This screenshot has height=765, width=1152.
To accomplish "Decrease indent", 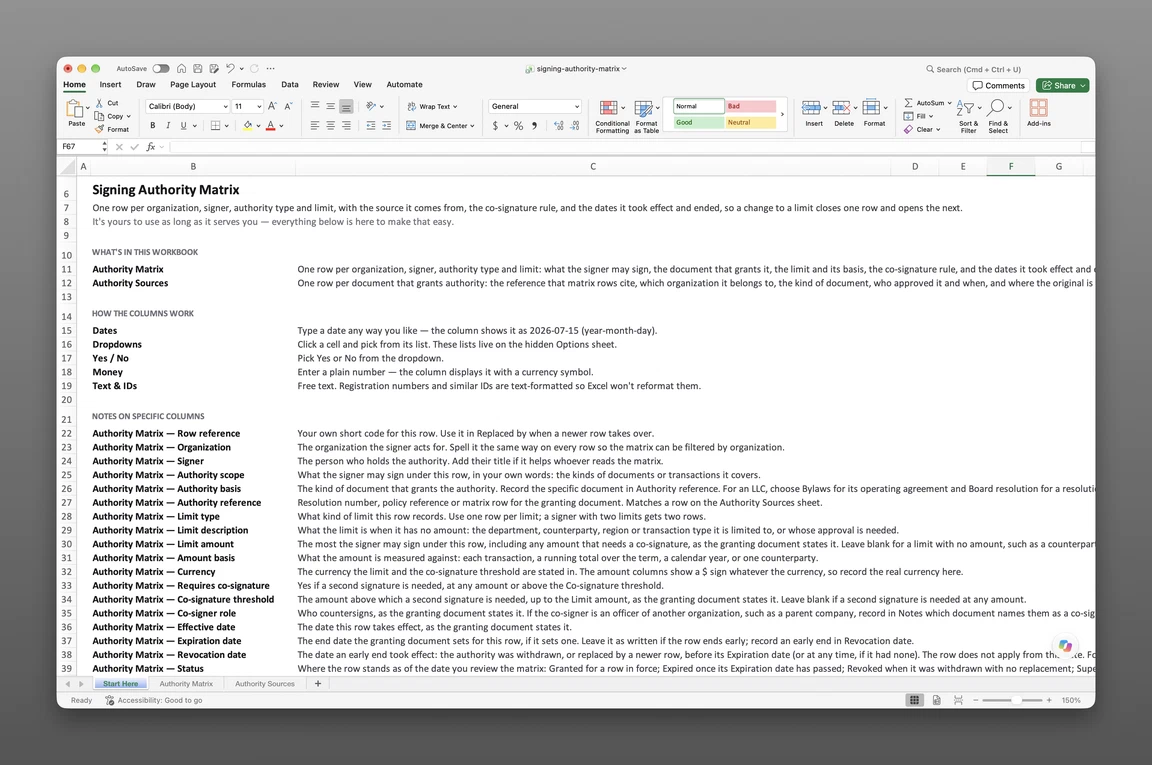I will [370, 126].
